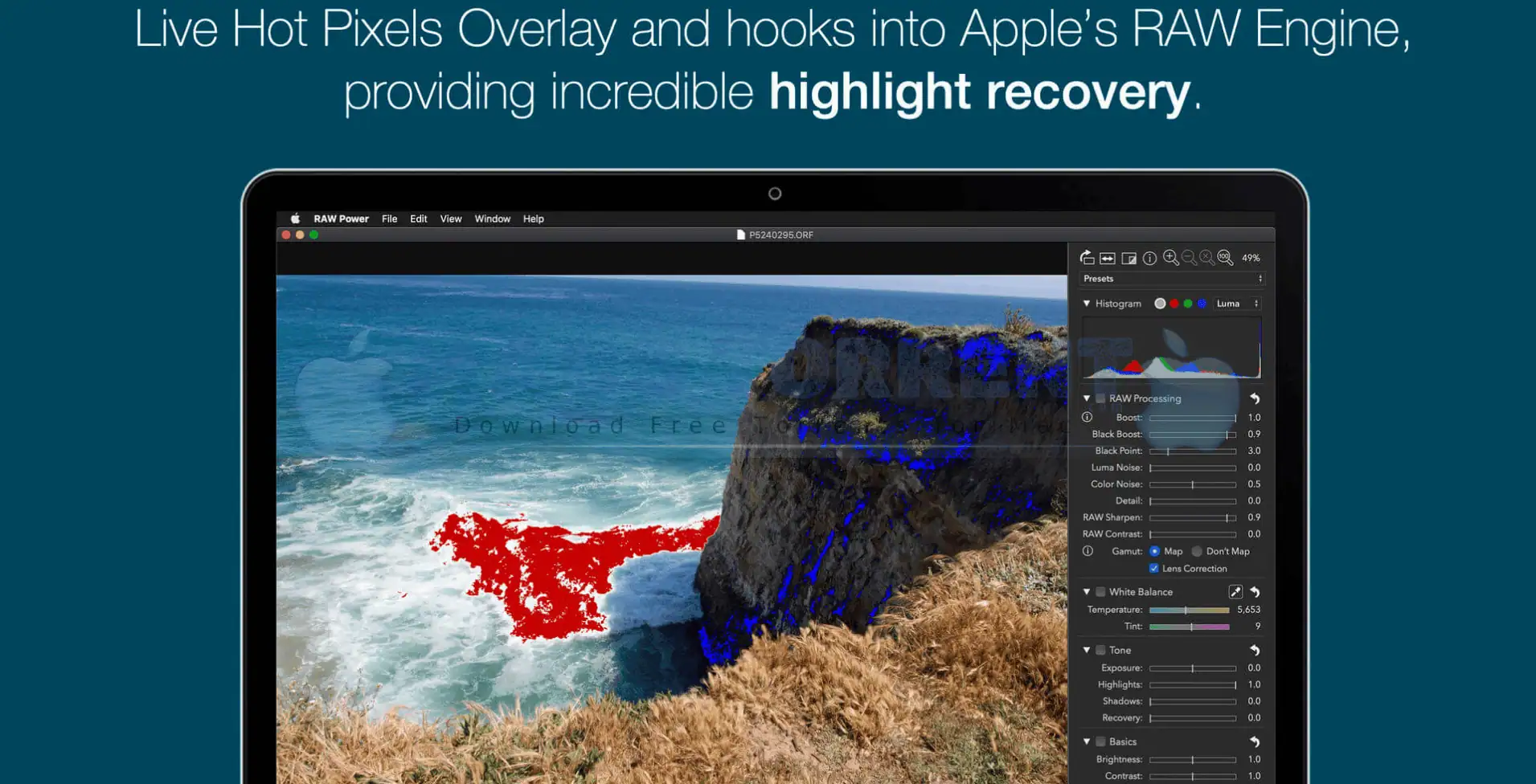Click the Black Point slider
Viewport: 1536px width, 784px height.
[1193, 451]
